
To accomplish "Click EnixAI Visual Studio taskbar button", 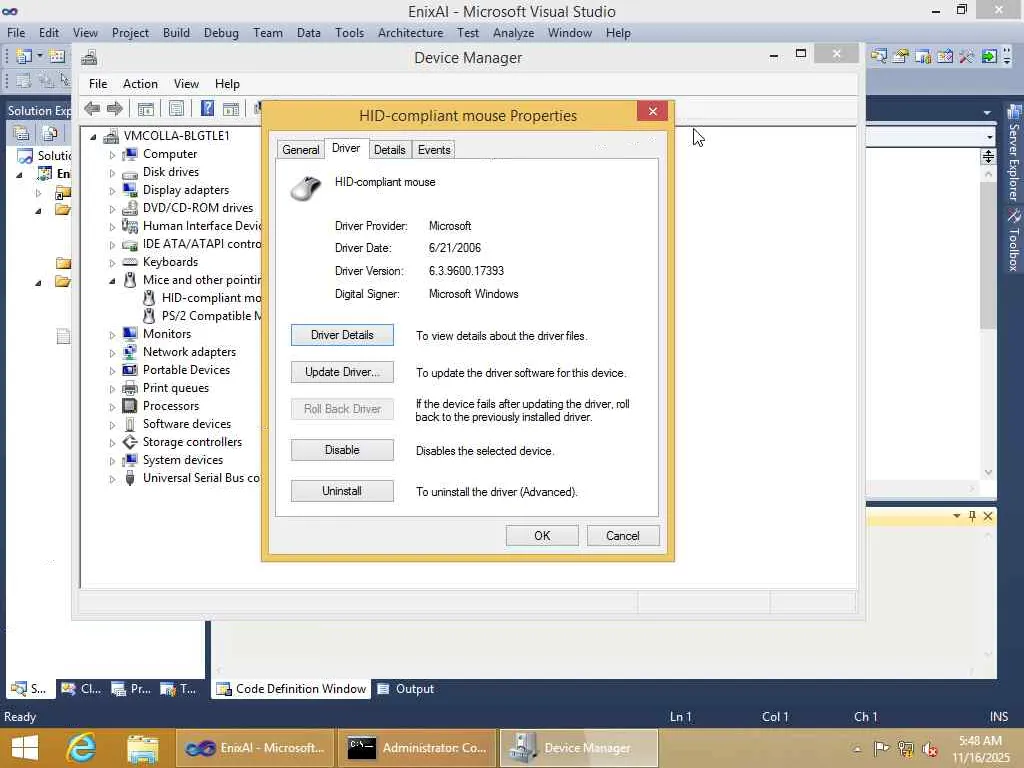I will (255, 748).
